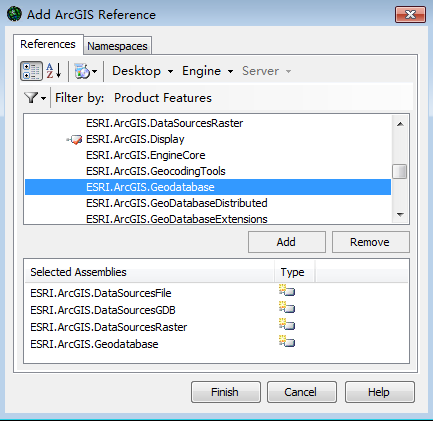Open Help for this dialog

(380, 392)
